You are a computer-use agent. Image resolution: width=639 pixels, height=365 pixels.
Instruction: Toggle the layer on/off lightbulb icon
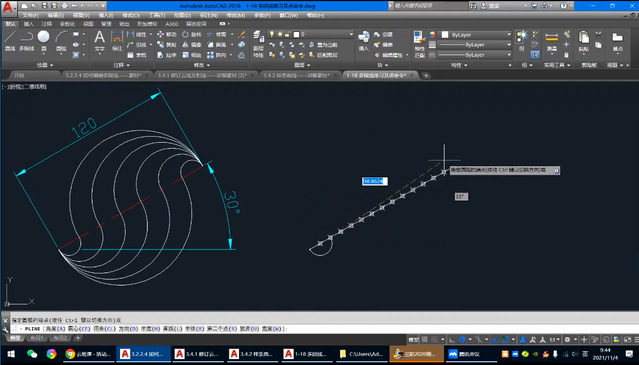pyautogui.click(x=272, y=34)
